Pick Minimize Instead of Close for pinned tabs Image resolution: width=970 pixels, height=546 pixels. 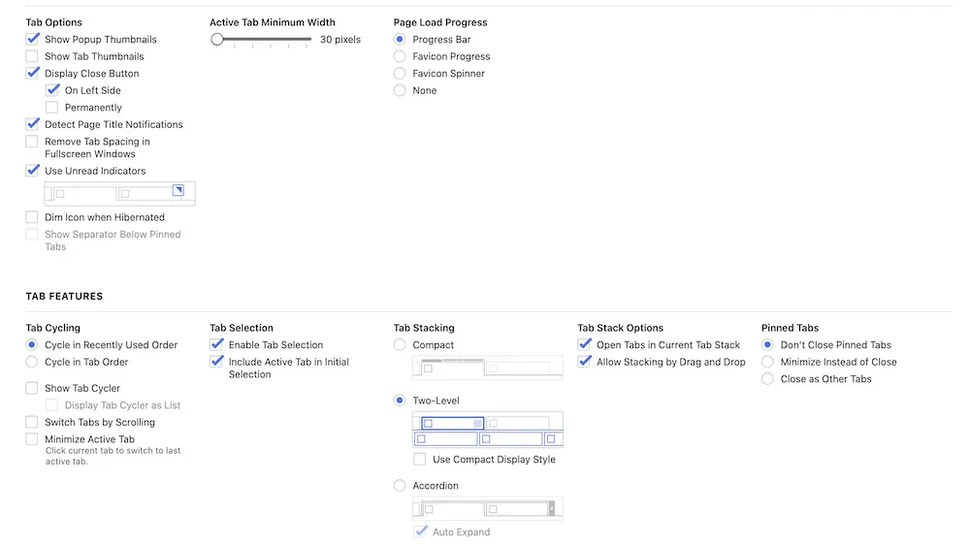pyautogui.click(x=768, y=362)
